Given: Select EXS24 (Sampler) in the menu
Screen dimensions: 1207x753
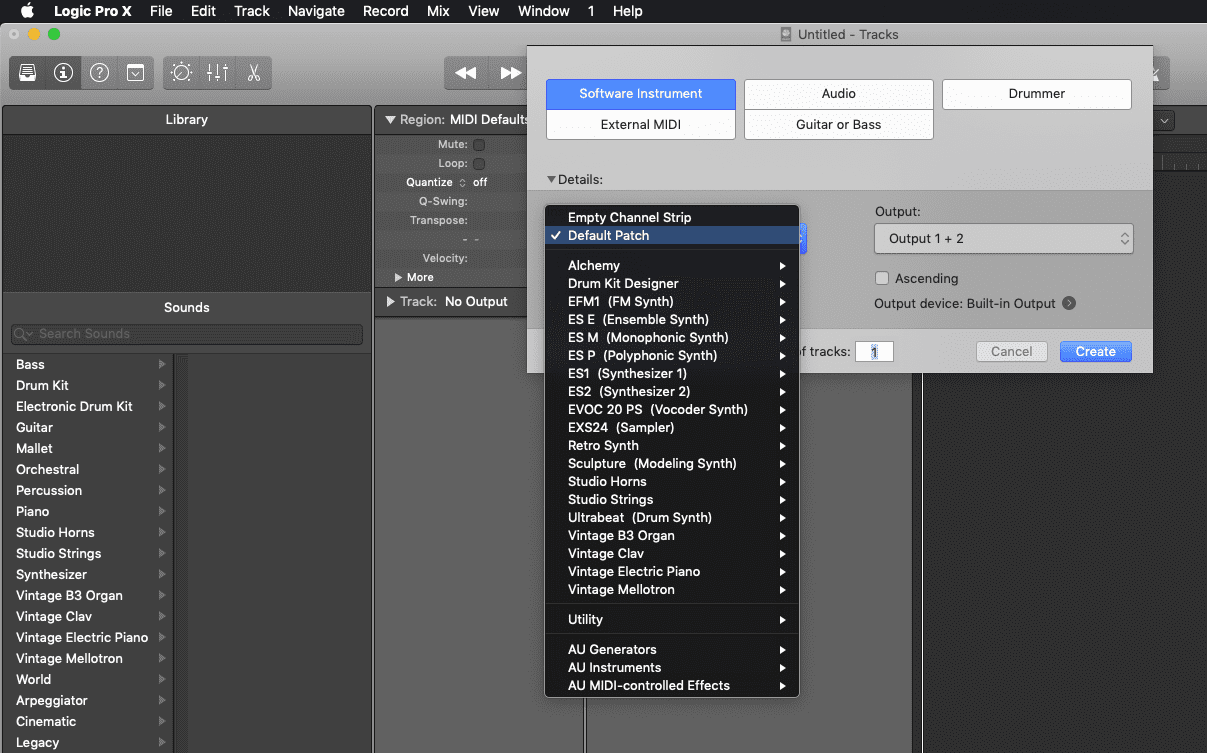Looking at the screenshot, I should click(672, 428).
